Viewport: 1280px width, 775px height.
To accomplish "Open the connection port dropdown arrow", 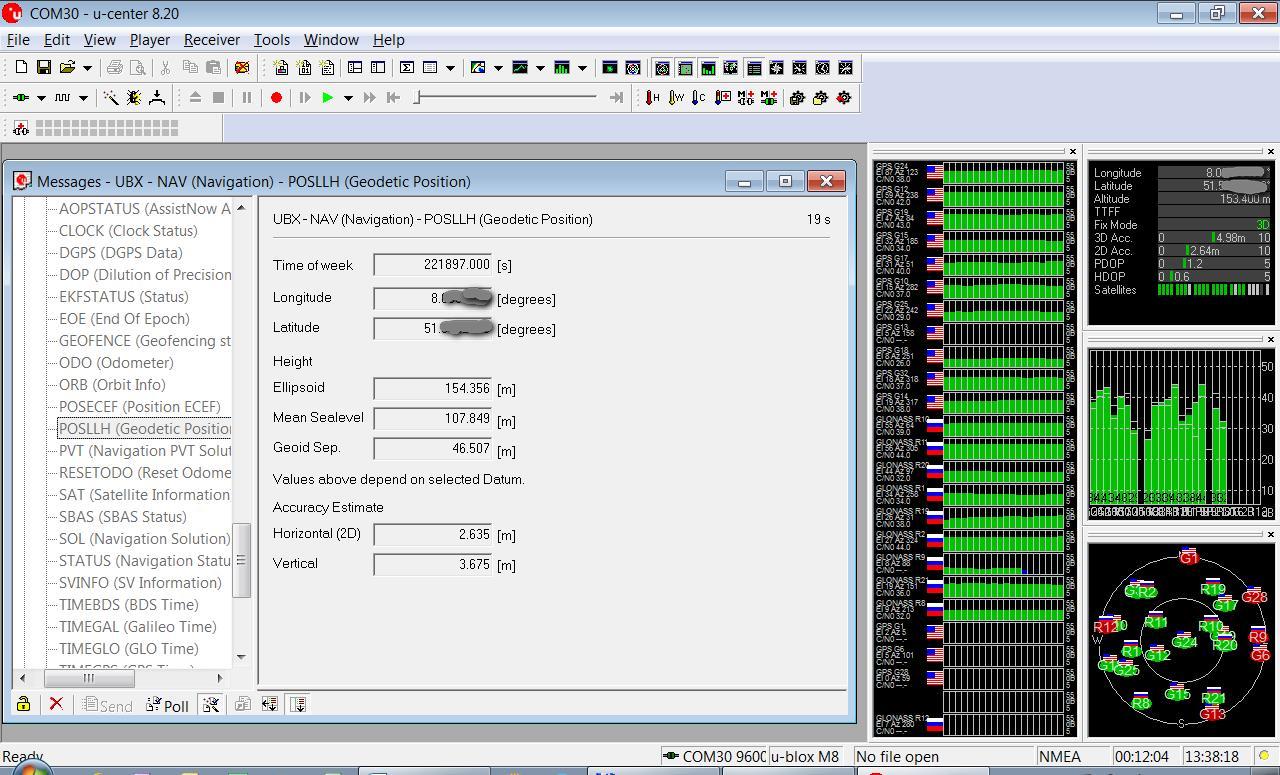I will (x=41, y=98).
